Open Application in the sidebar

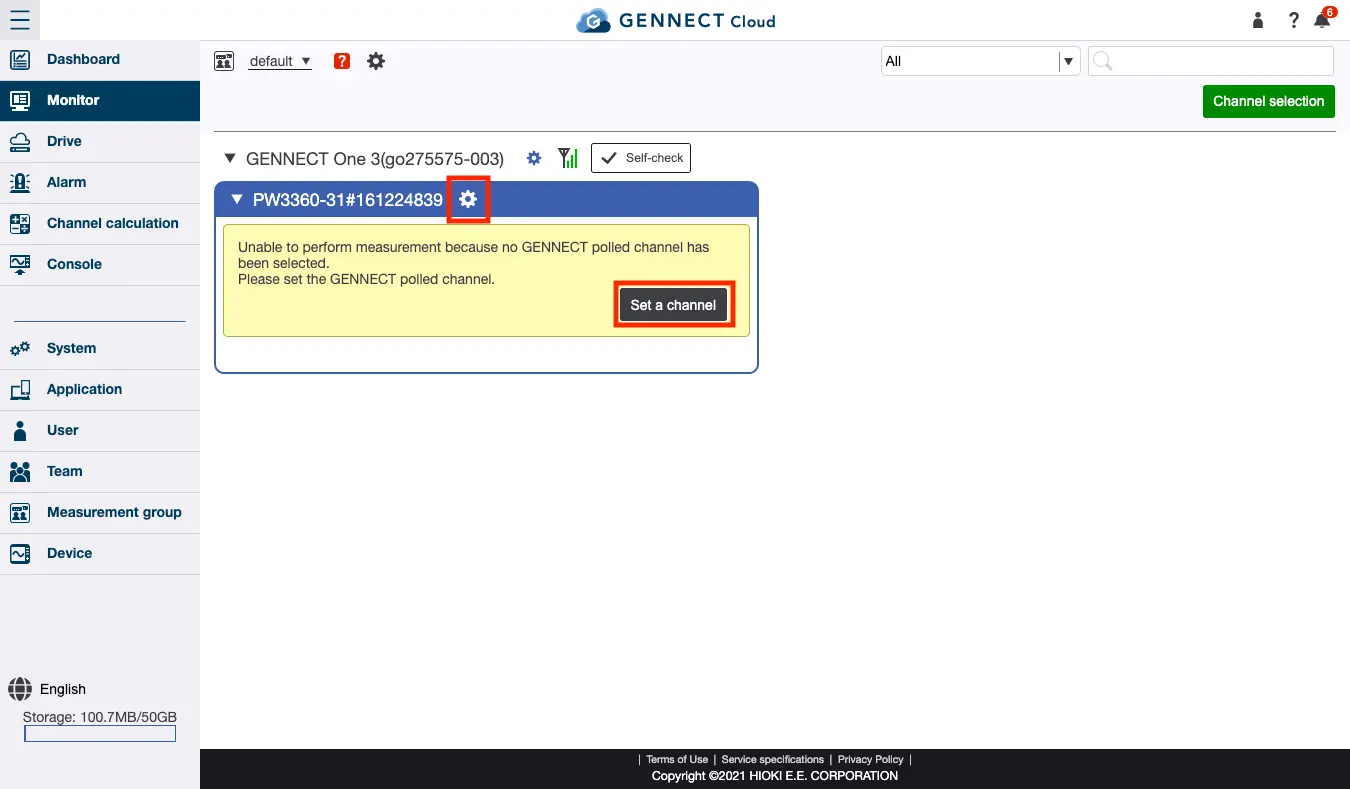coord(100,389)
